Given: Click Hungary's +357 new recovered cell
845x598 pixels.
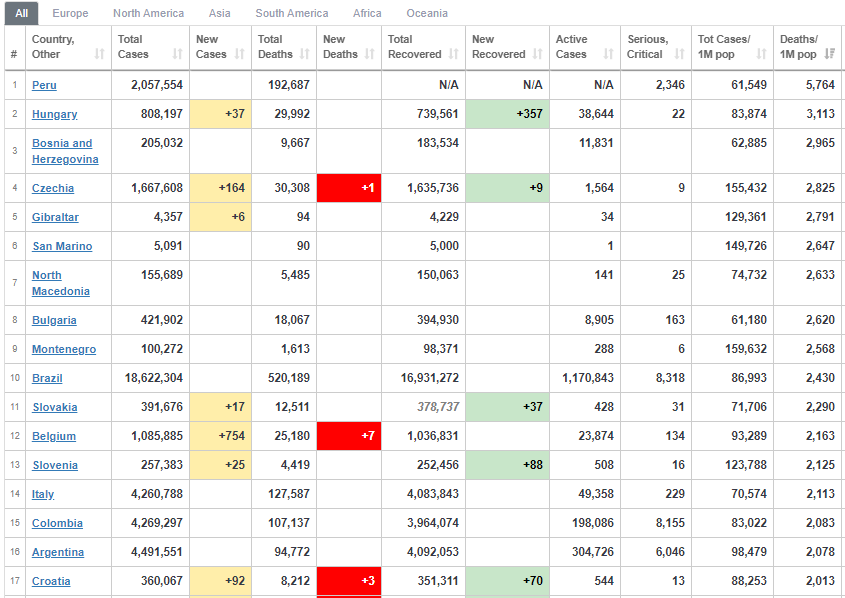Looking at the screenshot, I should (x=507, y=114).
